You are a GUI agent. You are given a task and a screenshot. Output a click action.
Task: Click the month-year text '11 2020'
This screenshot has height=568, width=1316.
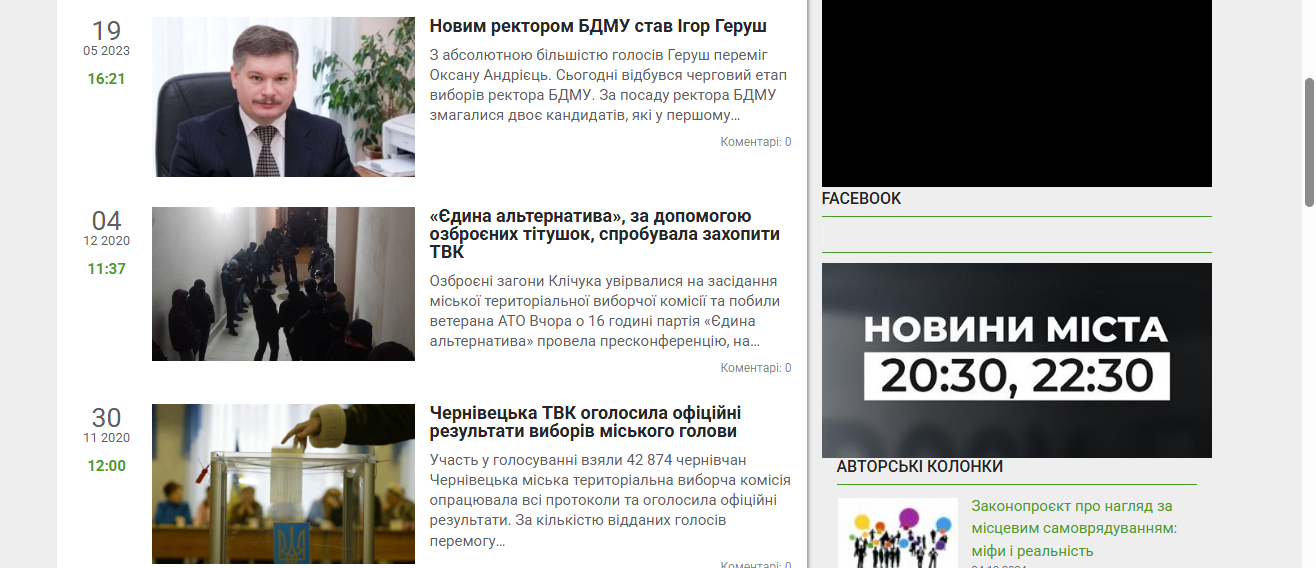[x=107, y=438]
